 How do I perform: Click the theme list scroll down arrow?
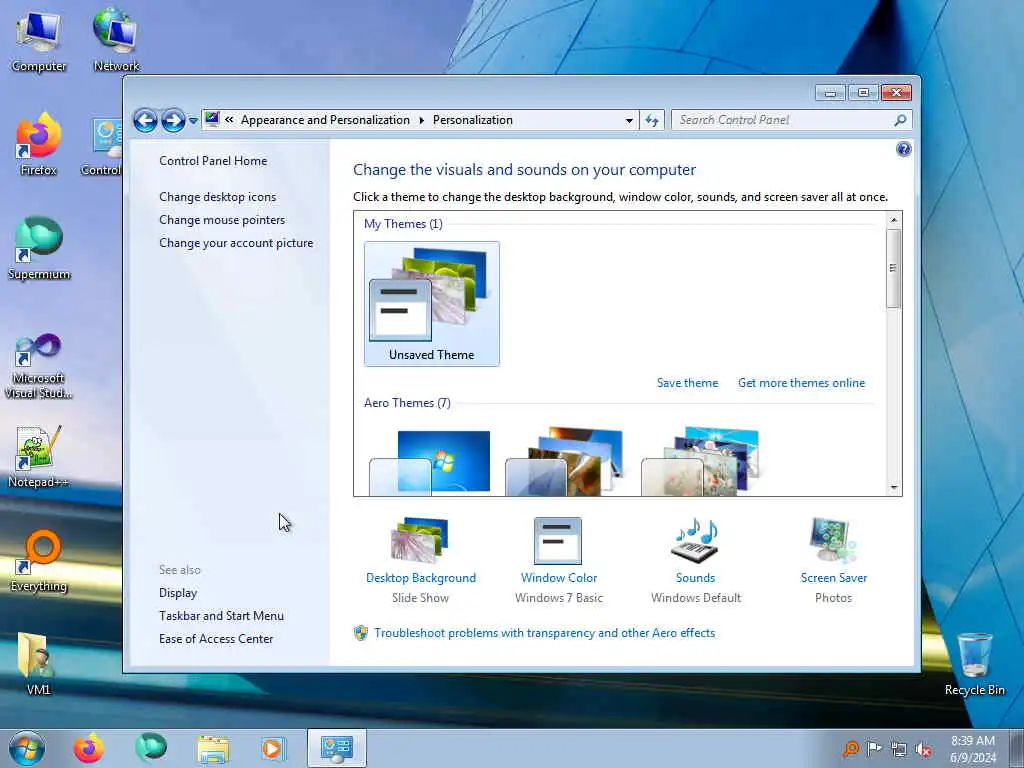coord(893,487)
